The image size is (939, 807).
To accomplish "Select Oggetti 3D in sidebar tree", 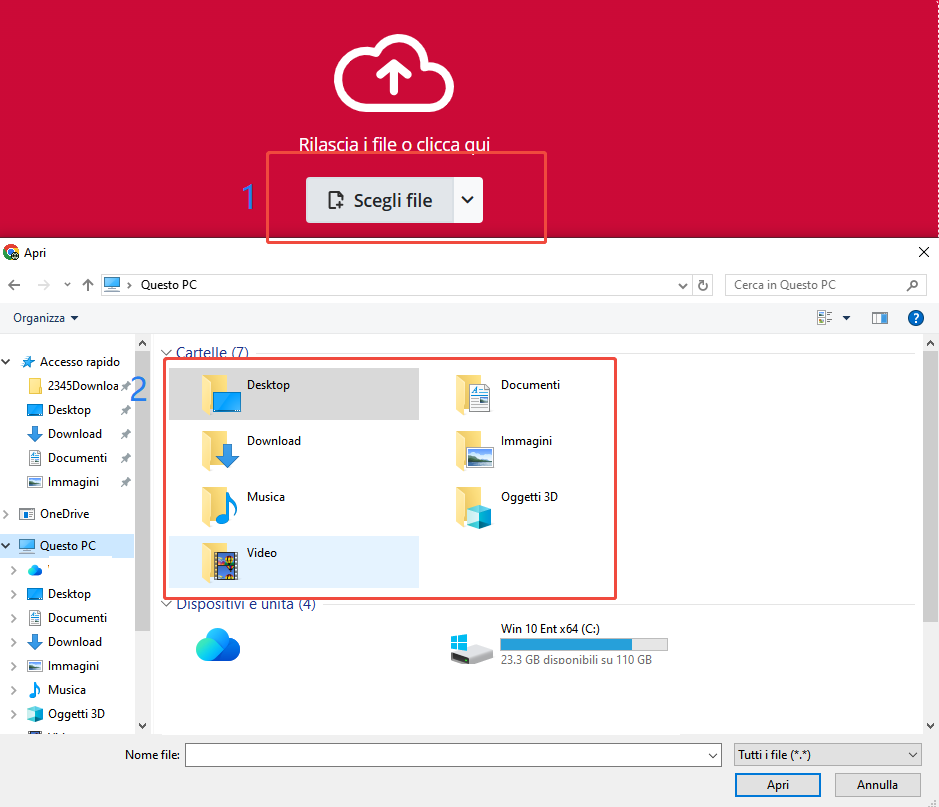I will coord(76,714).
